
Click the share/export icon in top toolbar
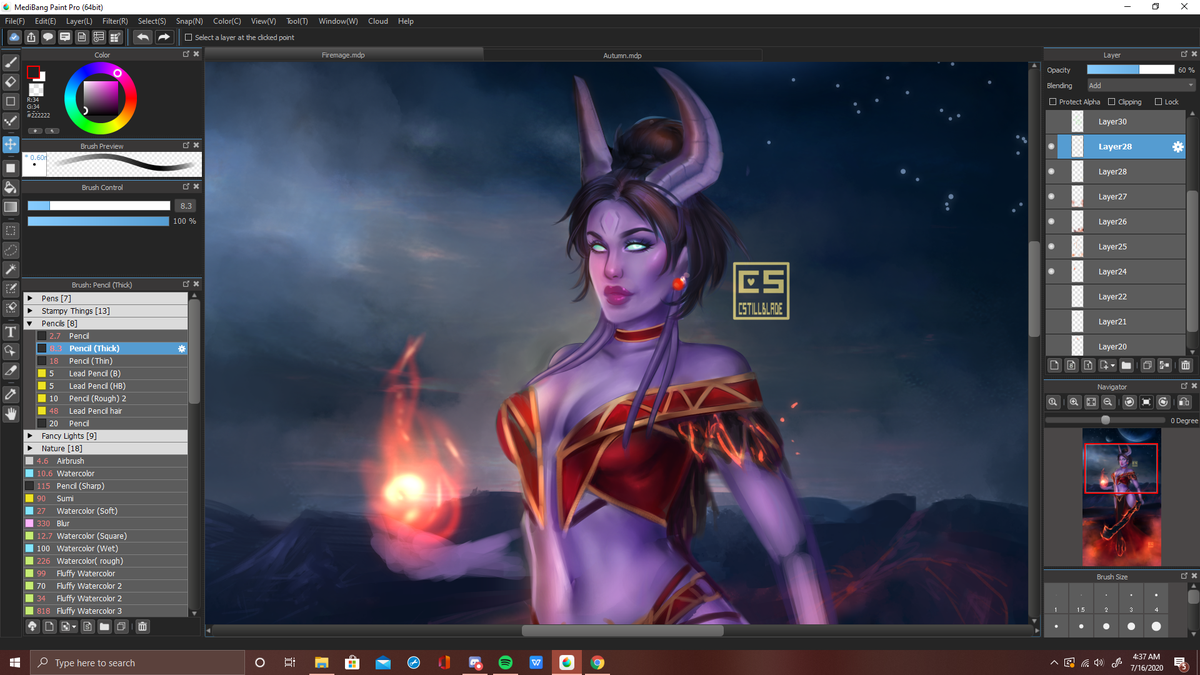point(31,37)
